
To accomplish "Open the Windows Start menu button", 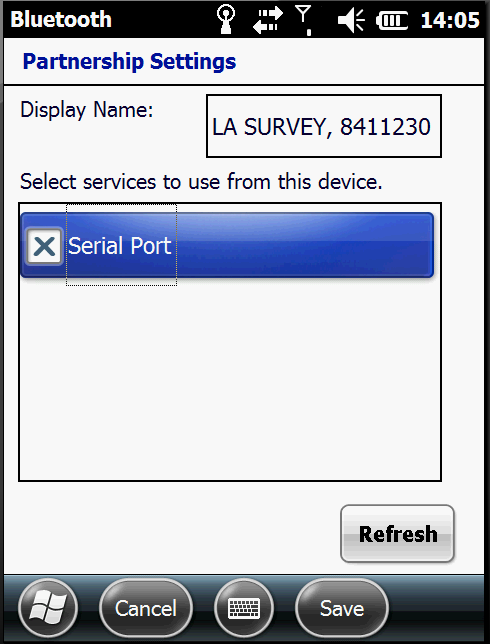I will point(48,607).
